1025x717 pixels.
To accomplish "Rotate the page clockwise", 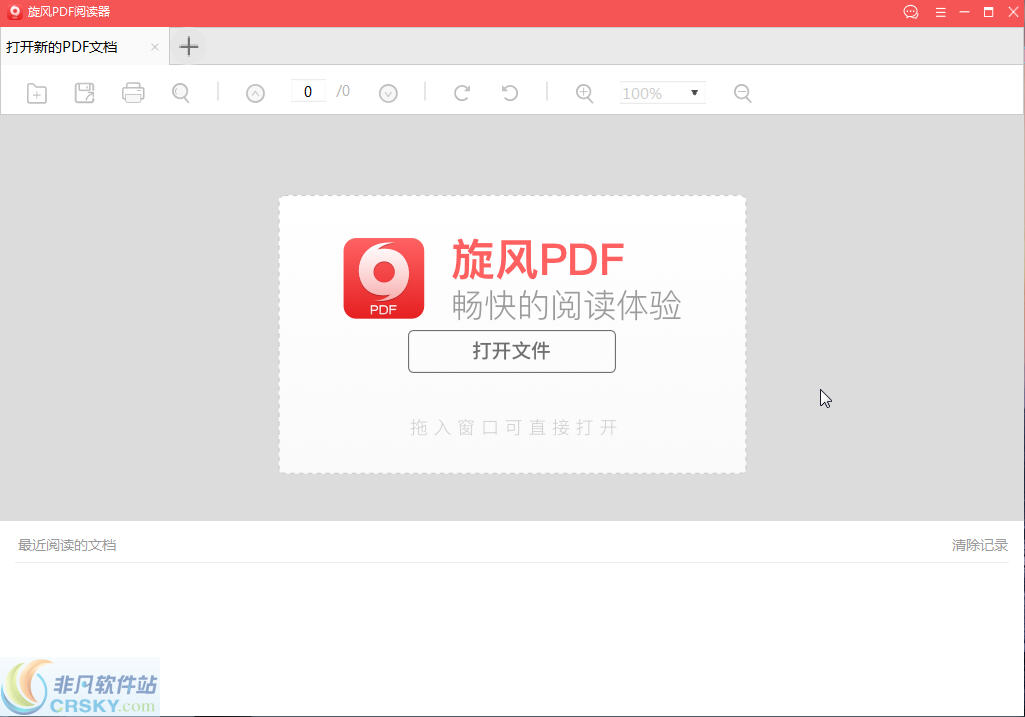I will coord(462,93).
